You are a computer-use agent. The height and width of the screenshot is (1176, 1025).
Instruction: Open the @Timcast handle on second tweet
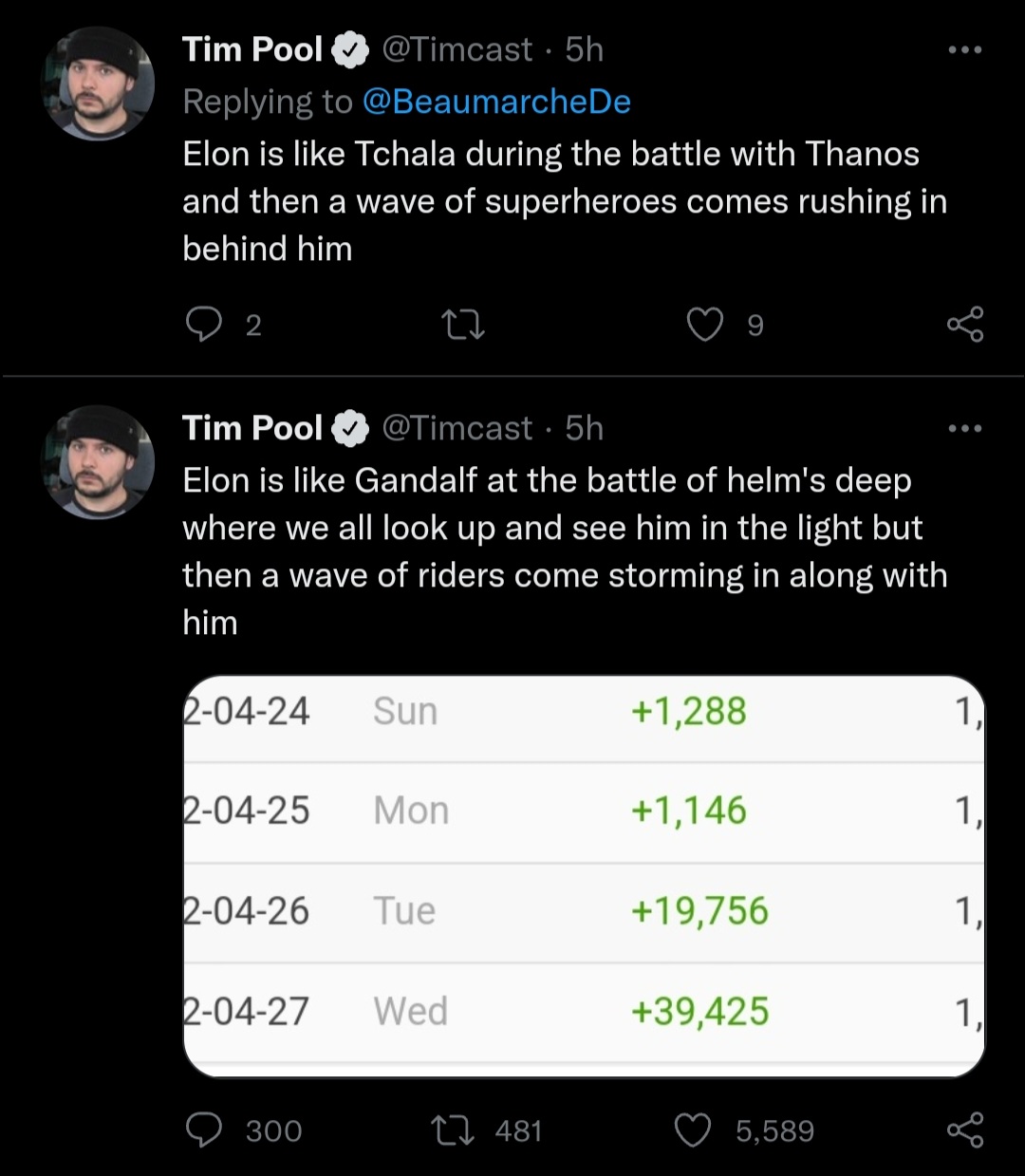click(457, 428)
